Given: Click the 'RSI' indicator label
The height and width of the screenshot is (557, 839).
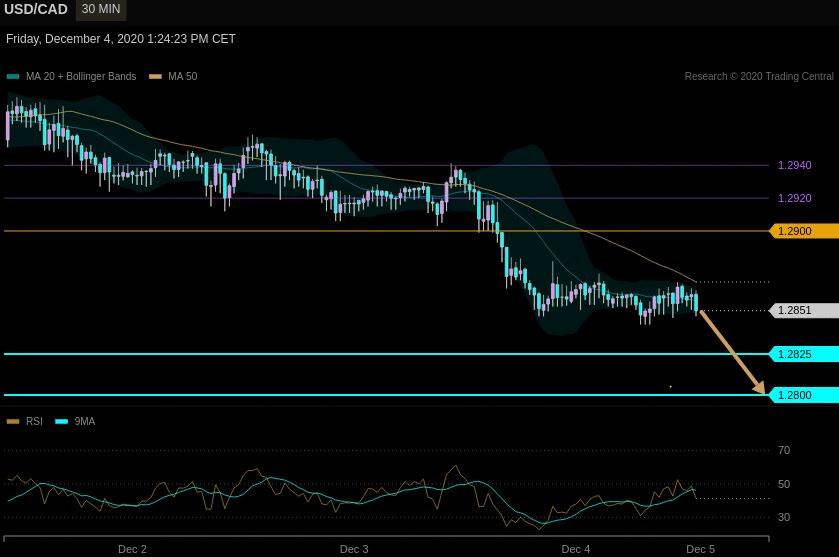Looking at the screenshot, I should 34,422.
